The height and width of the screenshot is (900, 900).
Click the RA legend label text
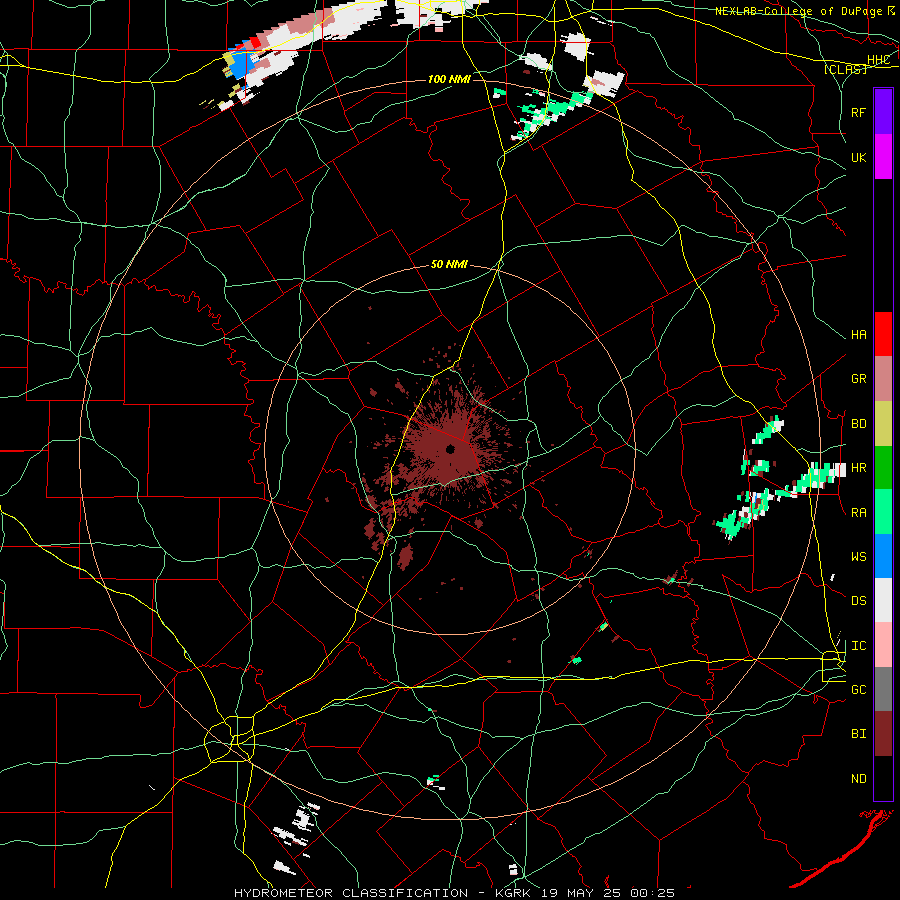tap(859, 513)
